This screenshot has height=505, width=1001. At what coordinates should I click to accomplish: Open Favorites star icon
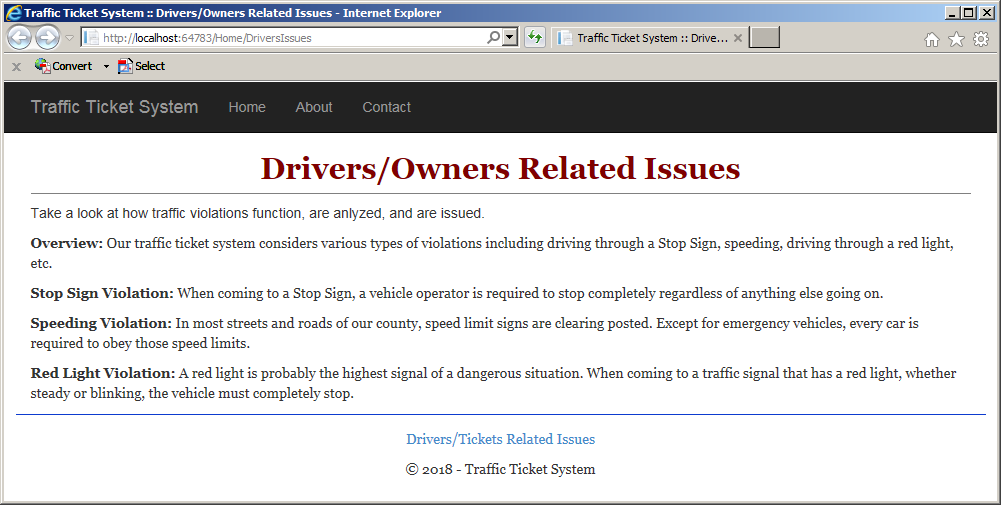(956, 40)
